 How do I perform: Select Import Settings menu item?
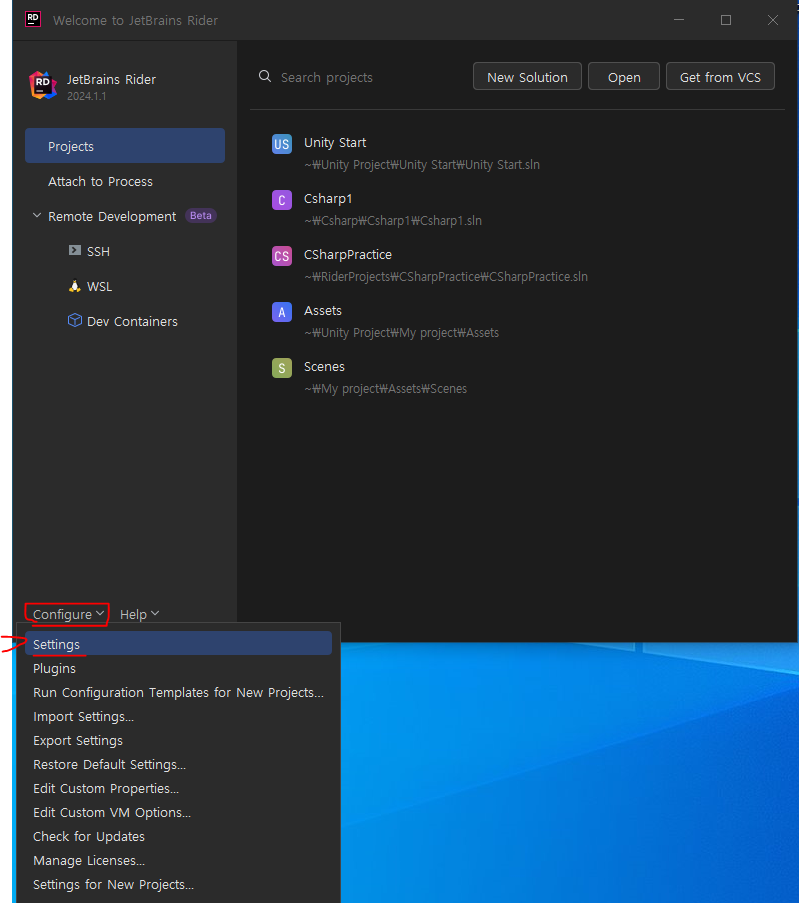coord(179,716)
